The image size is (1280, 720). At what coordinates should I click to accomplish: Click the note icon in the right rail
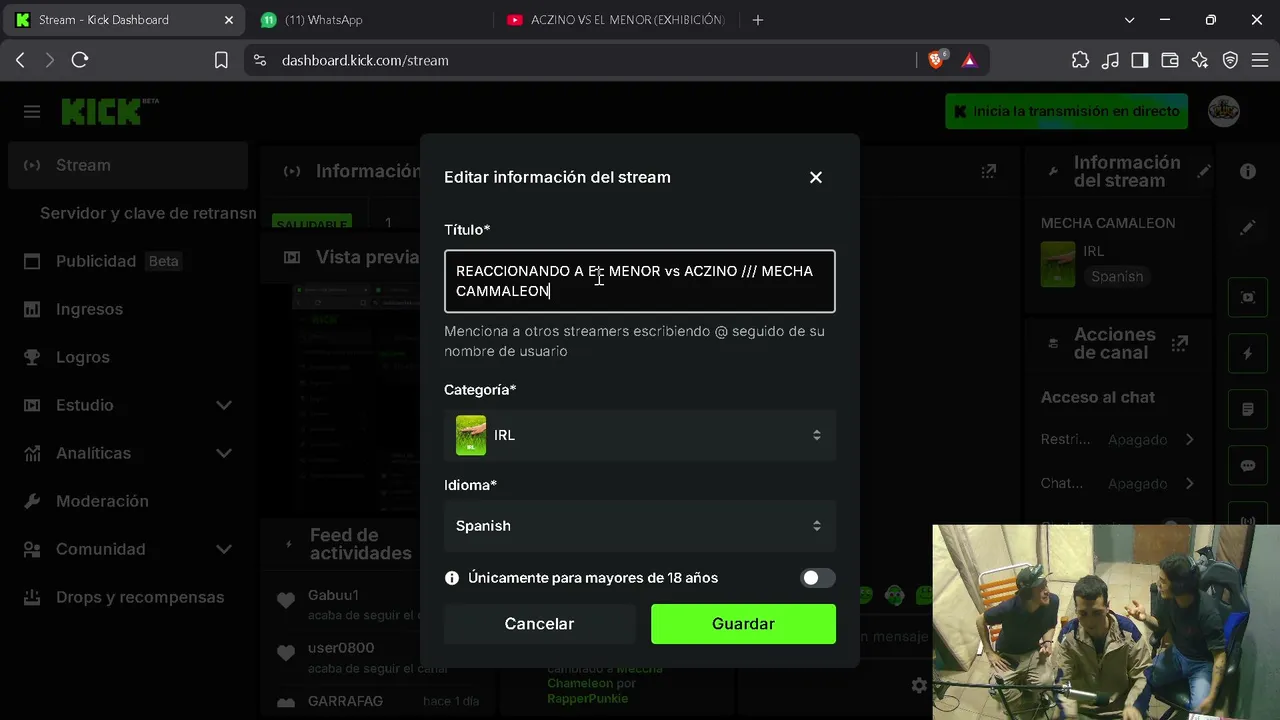[x=1248, y=409]
